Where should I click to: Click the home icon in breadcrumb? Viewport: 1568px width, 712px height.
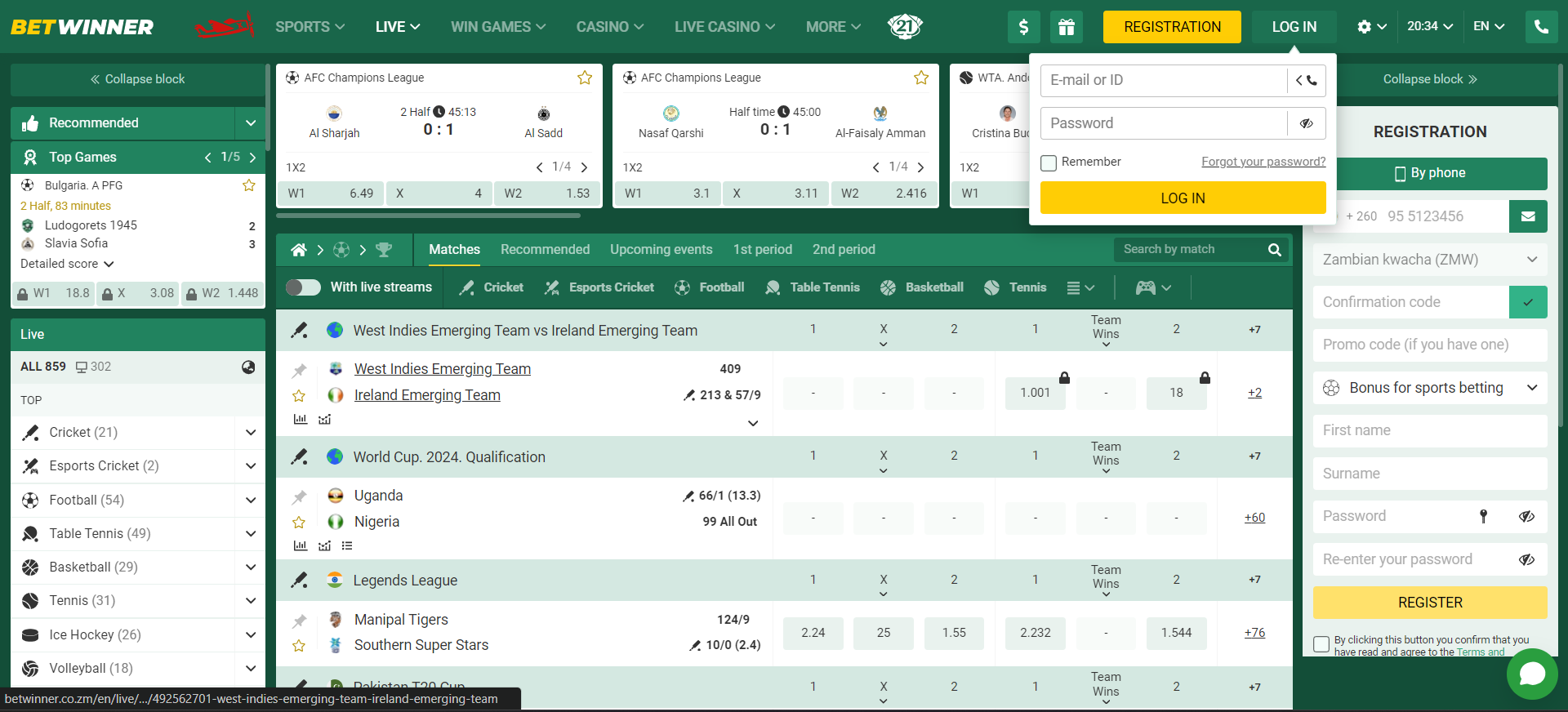299,250
